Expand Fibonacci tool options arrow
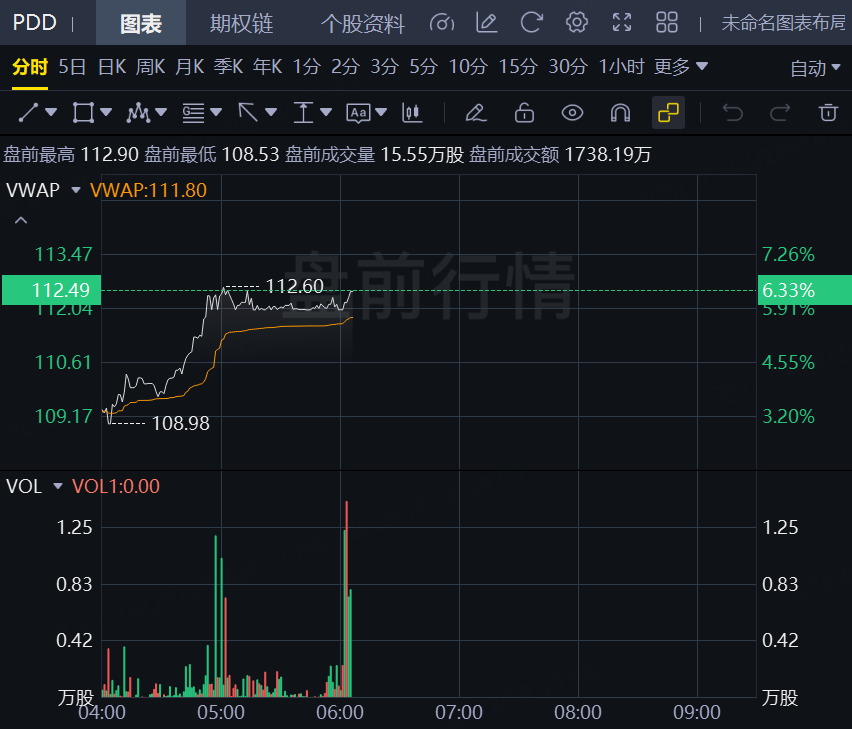 click(x=216, y=112)
